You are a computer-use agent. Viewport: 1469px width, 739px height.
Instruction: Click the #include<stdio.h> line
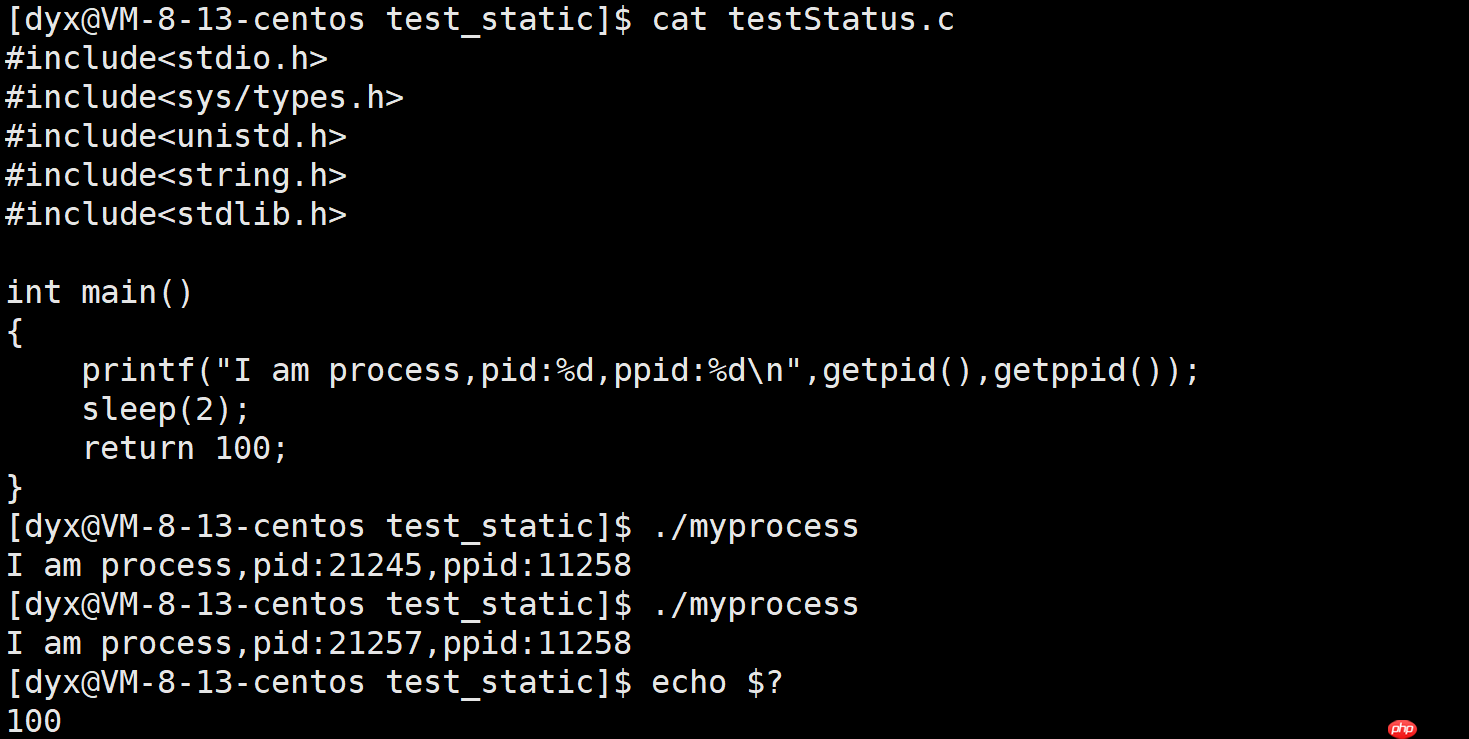point(167,58)
